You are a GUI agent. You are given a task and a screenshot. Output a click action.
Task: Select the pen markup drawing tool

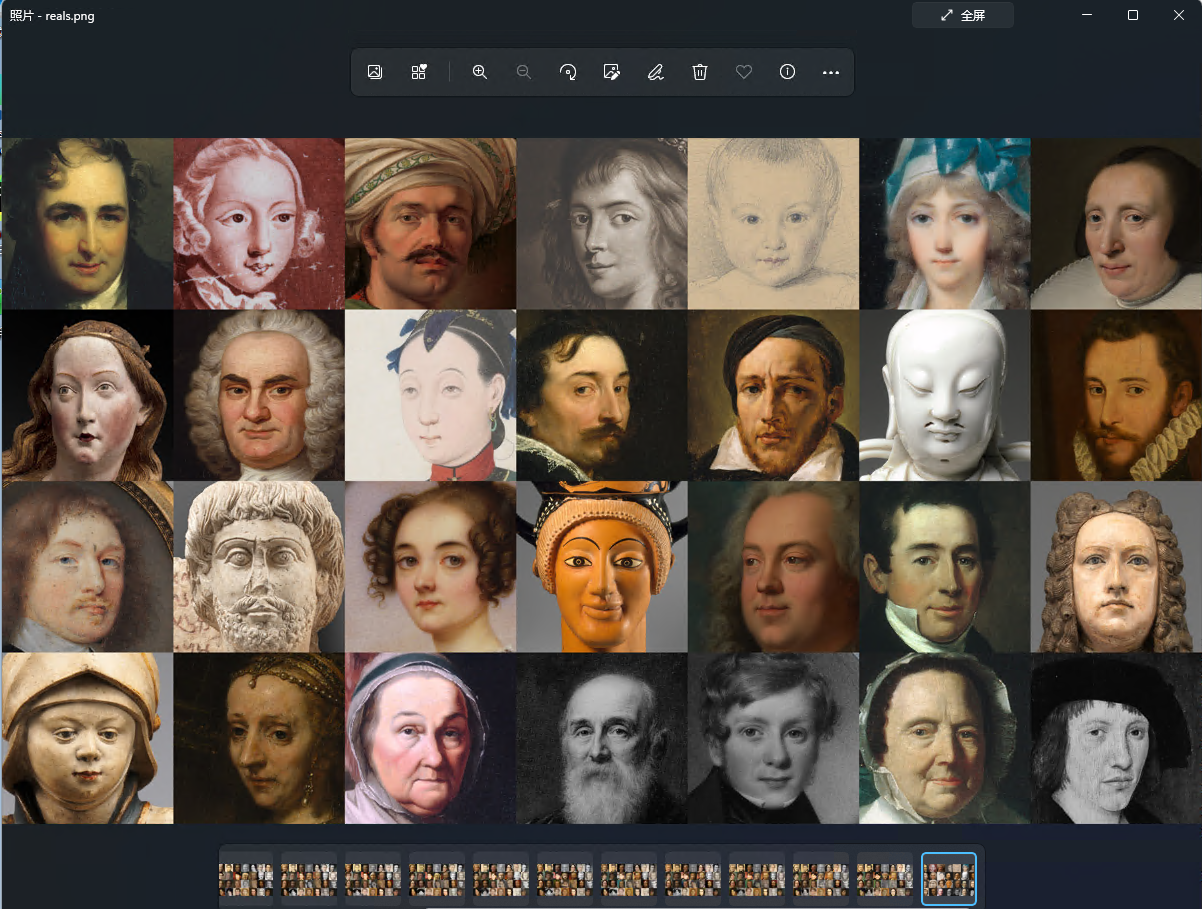tap(656, 72)
